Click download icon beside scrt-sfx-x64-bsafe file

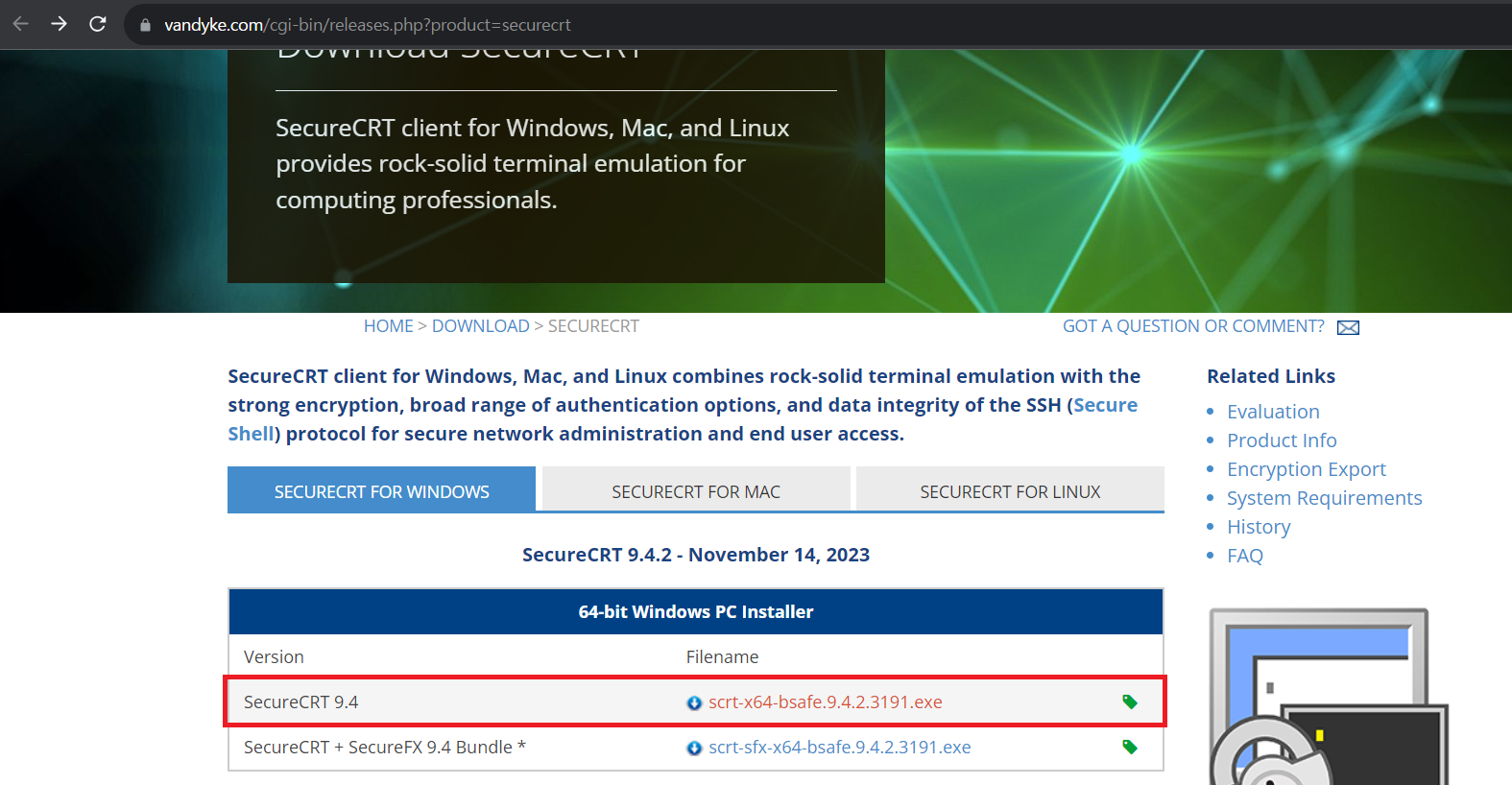click(694, 749)
